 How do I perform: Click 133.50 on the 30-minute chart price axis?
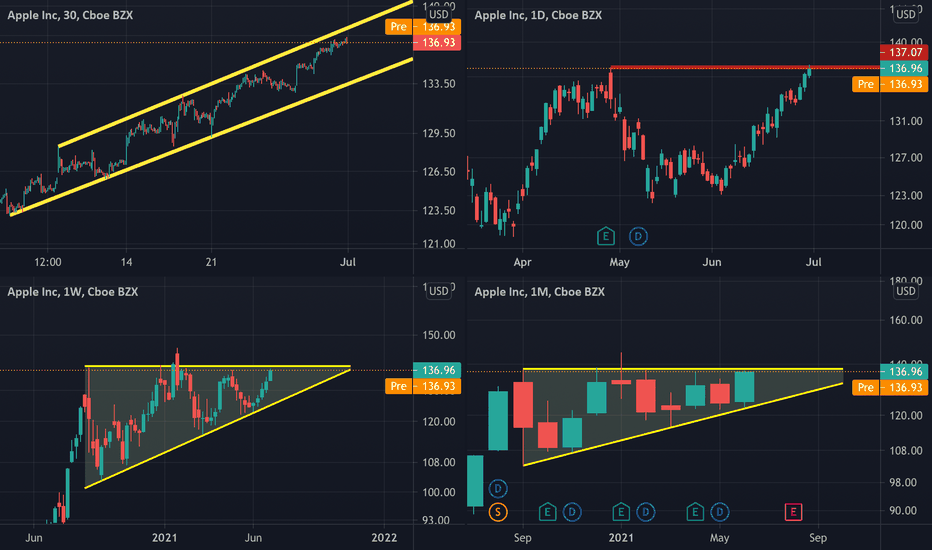[439, 84]
